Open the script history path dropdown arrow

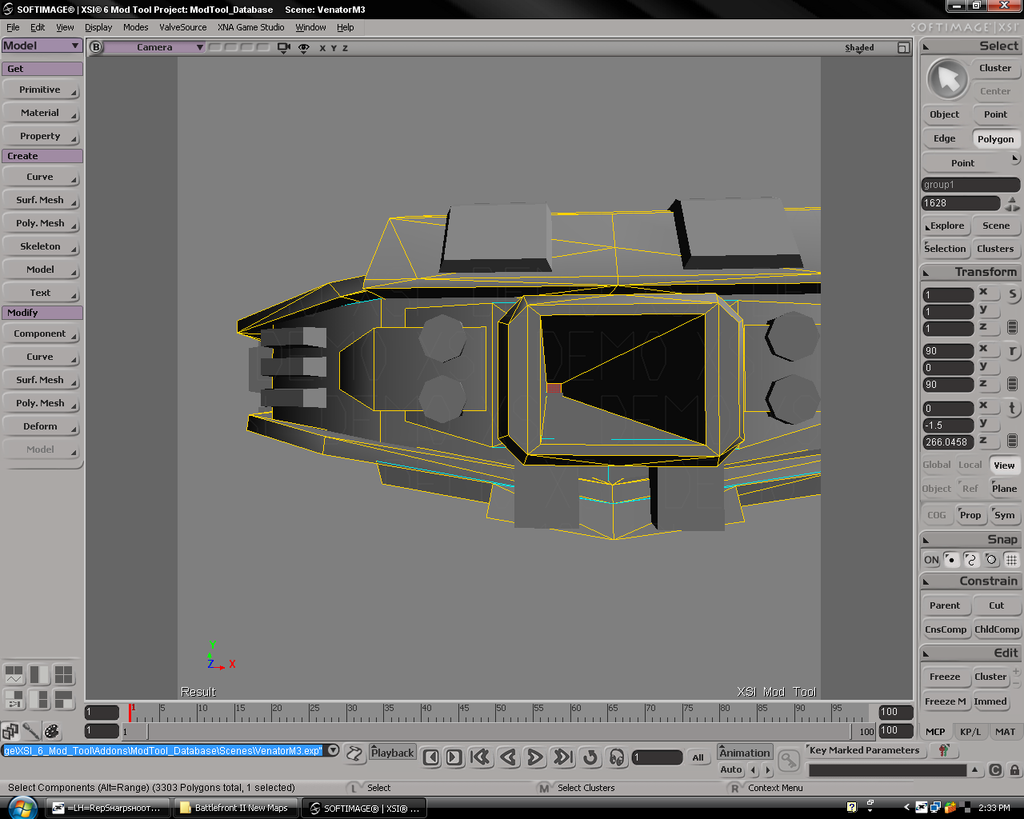pyautogui.click(x=333, y=750)
